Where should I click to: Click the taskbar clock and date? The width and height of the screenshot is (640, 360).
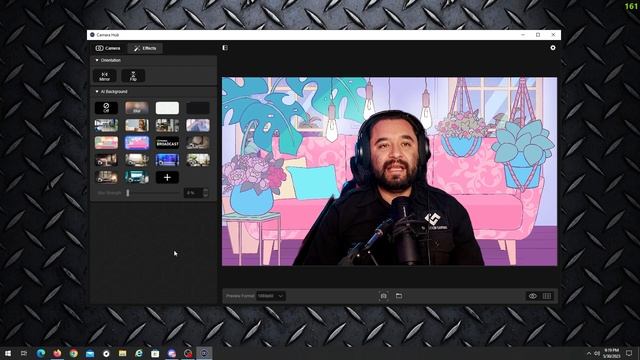[611, 353]
